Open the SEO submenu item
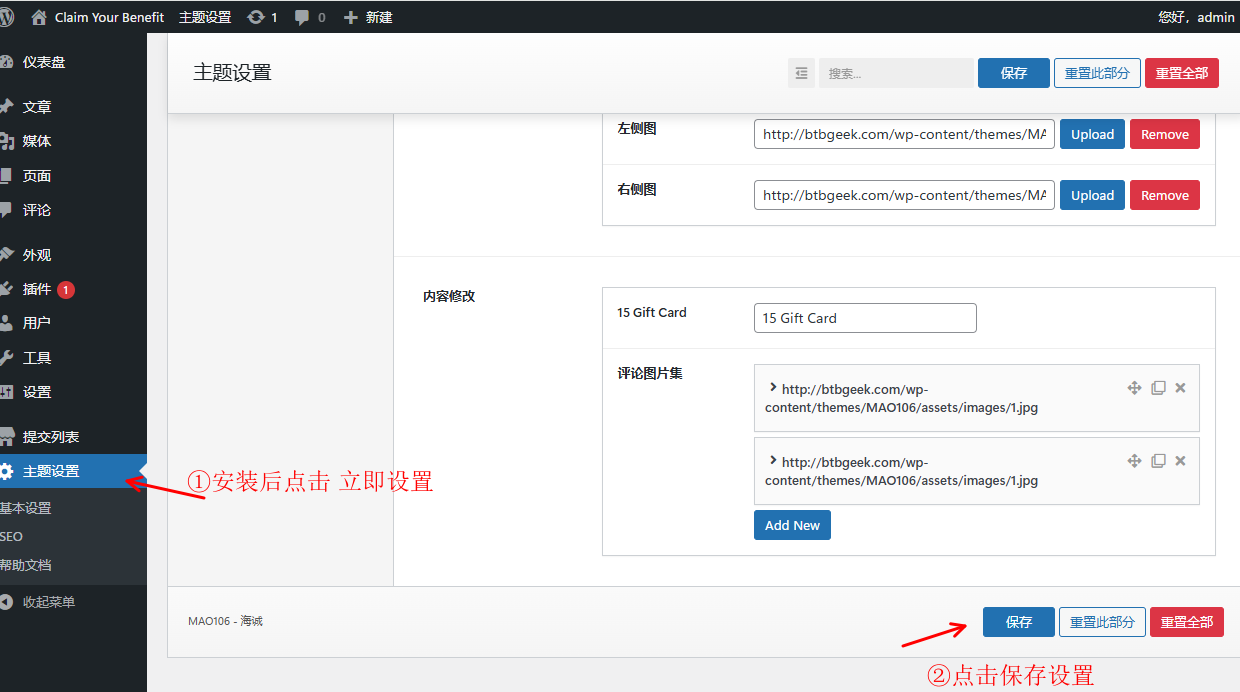Screen dimensions: 1240x692 point(12,537)
